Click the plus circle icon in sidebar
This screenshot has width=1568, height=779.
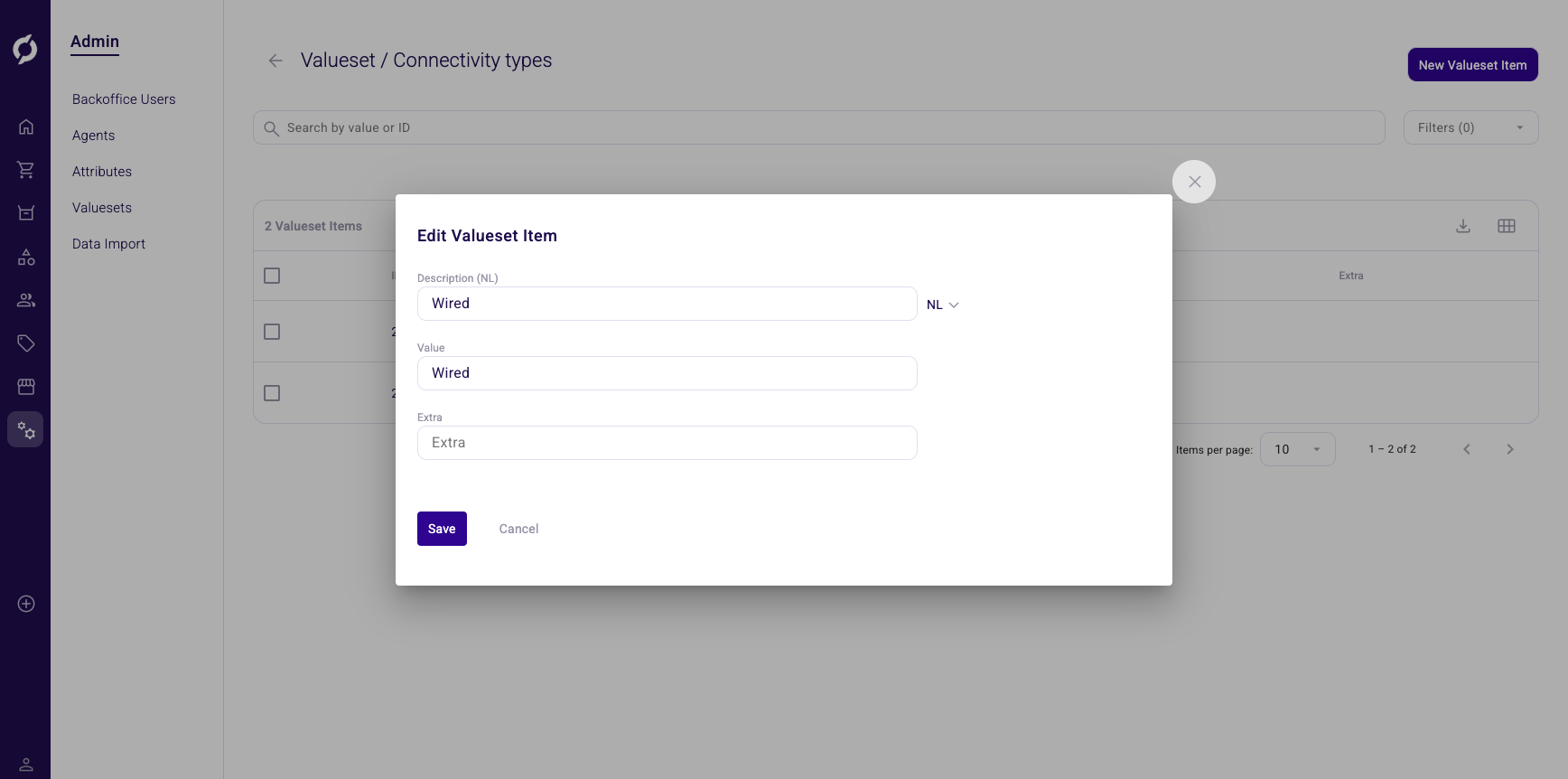(26, 604)
